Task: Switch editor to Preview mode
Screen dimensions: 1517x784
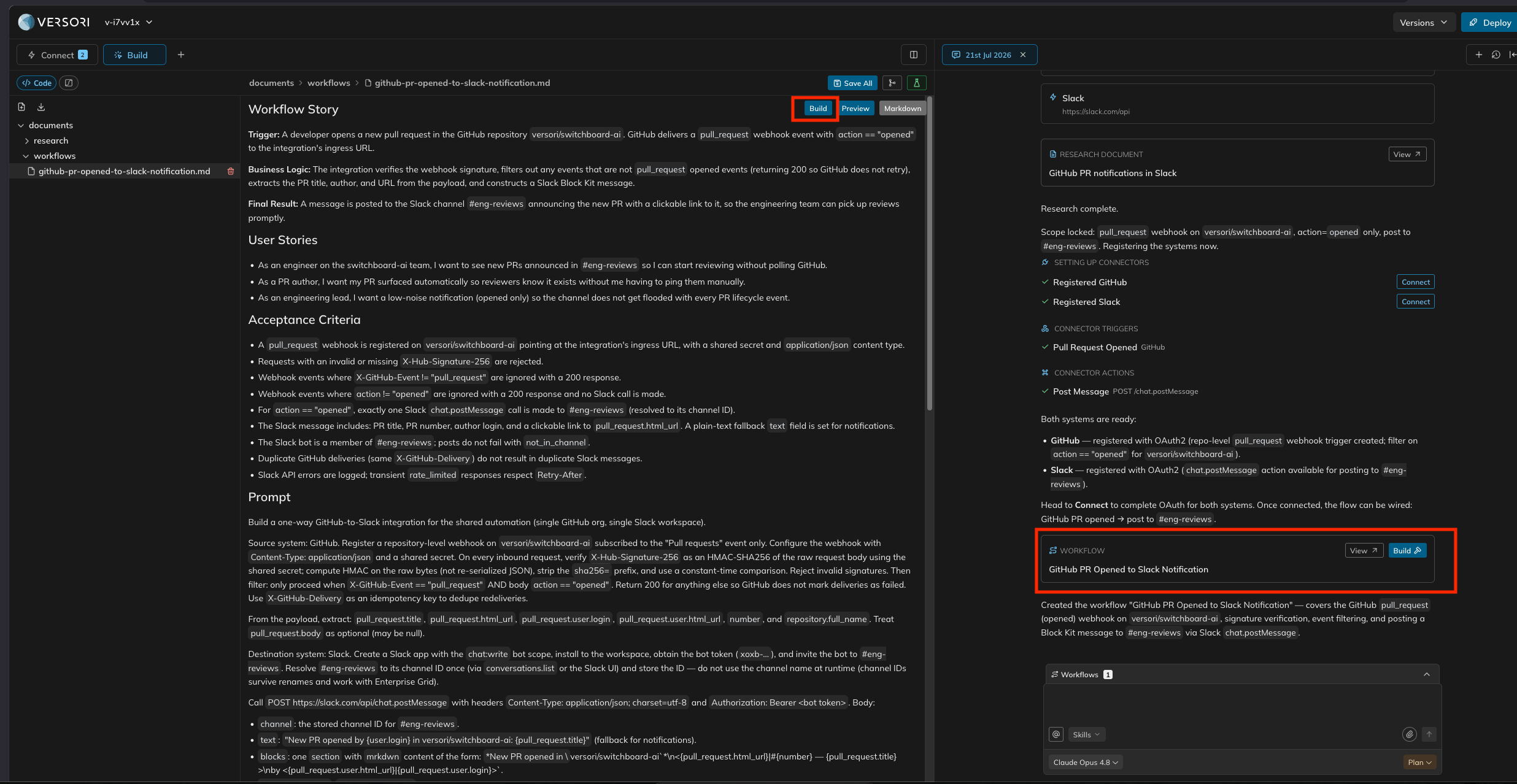Action: click(855, 108)
